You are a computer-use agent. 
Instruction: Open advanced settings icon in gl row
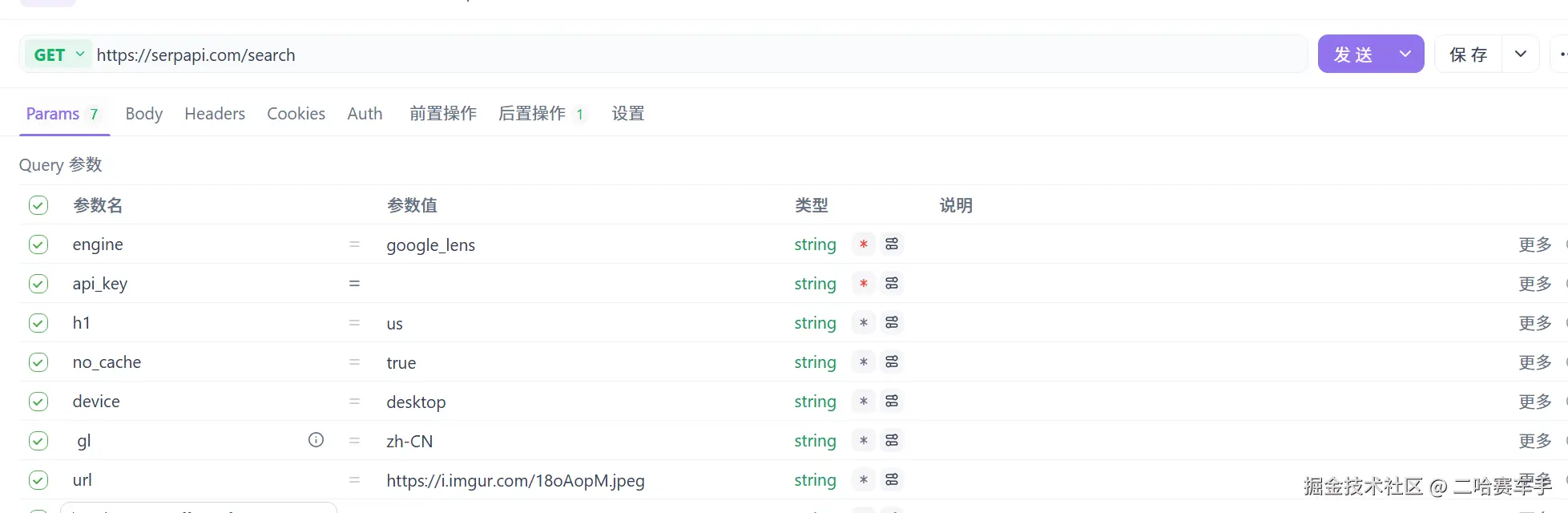892,440
